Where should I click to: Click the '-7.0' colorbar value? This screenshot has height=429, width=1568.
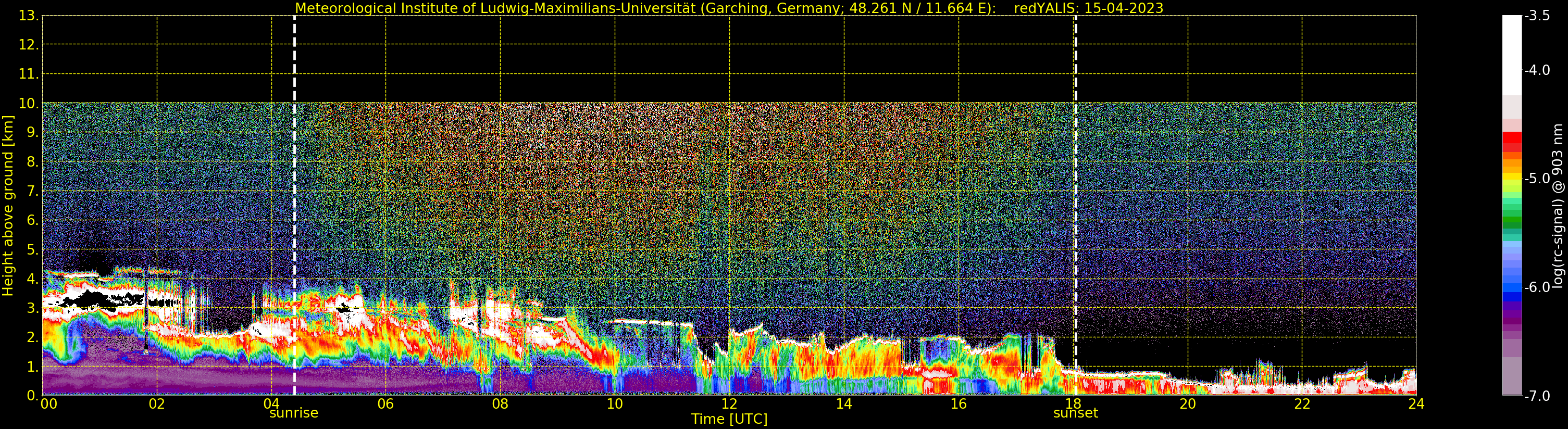coord(1537,396)
